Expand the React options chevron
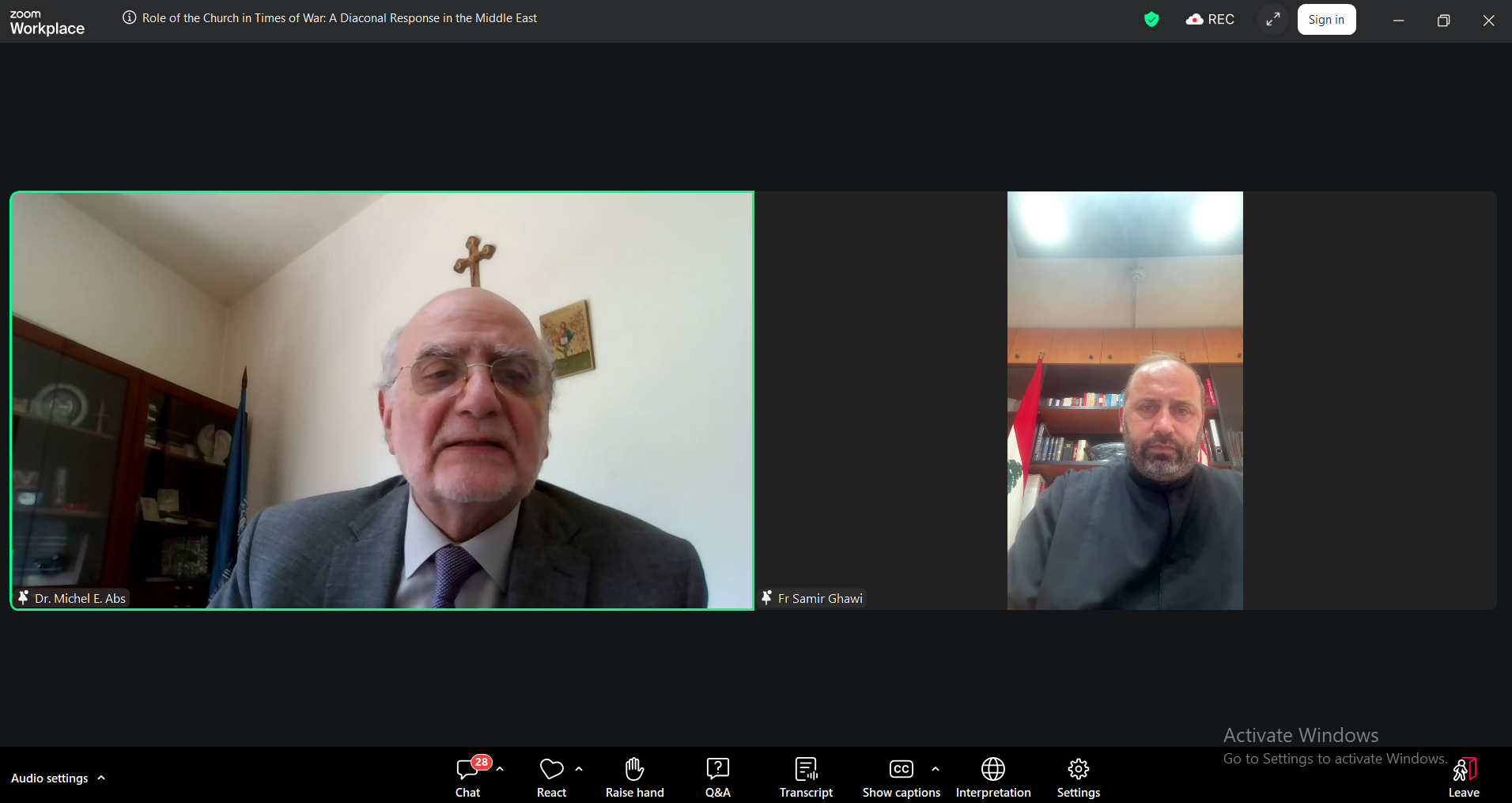 pos(579,769)
